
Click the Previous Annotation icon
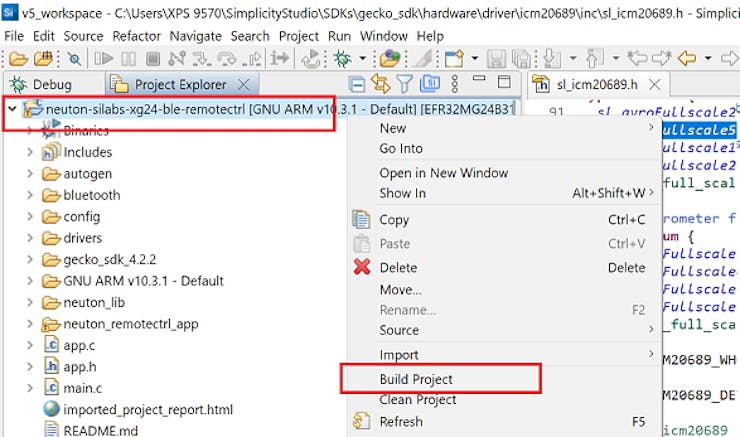595,59
